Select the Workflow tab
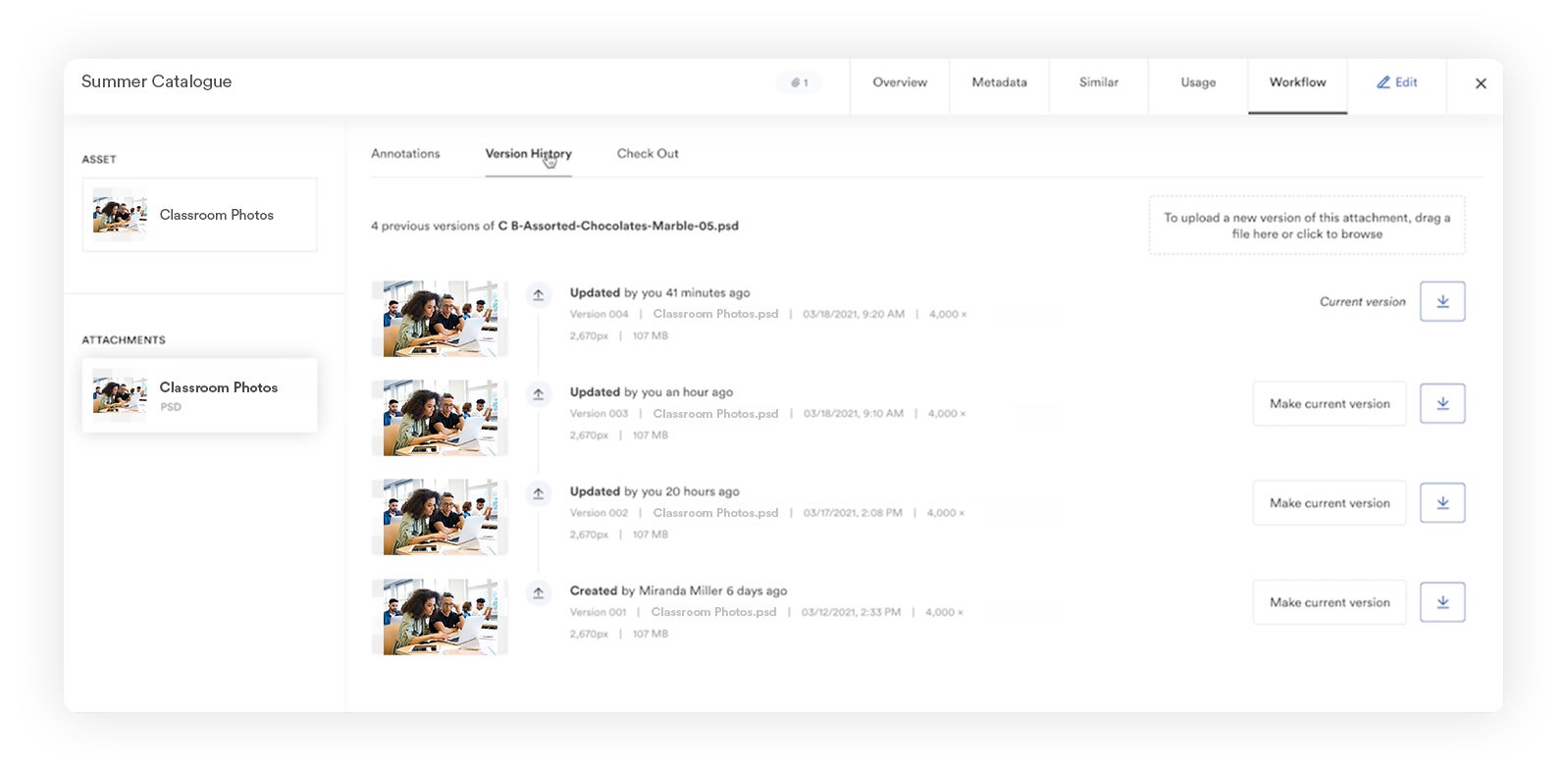The image size is (1568, 771). [1297, 82]
